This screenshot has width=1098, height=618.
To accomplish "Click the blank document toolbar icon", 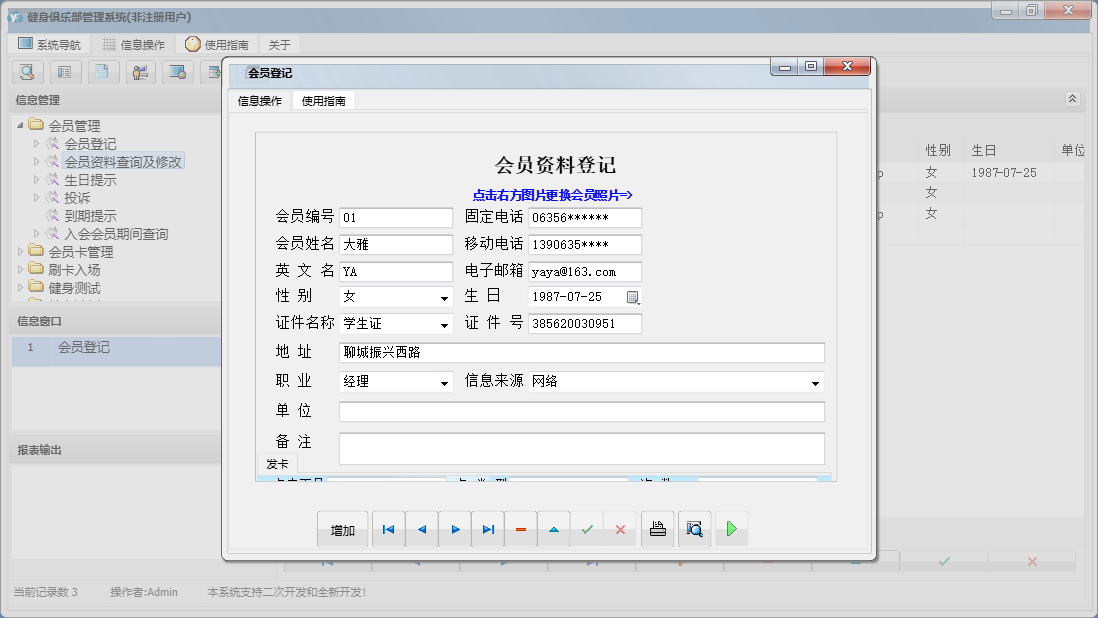I will tap(103, 72).
